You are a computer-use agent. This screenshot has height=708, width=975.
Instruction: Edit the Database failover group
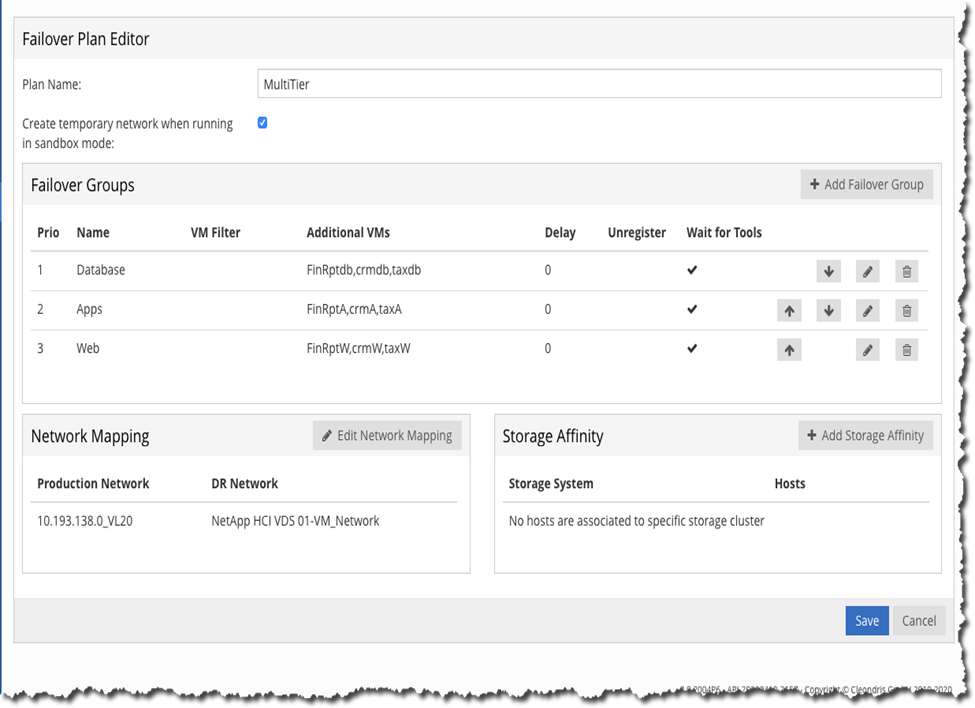pyautogui.click(x=868, y=271)
